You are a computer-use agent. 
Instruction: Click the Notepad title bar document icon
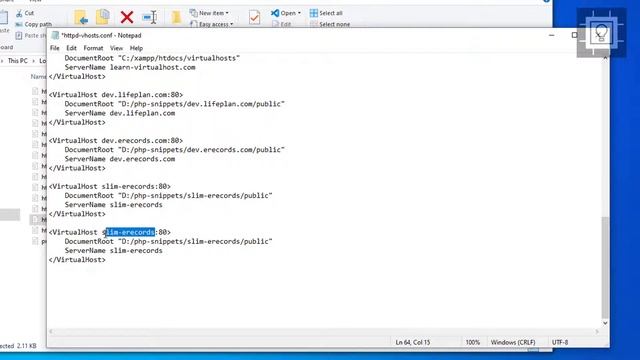(55, 36)
